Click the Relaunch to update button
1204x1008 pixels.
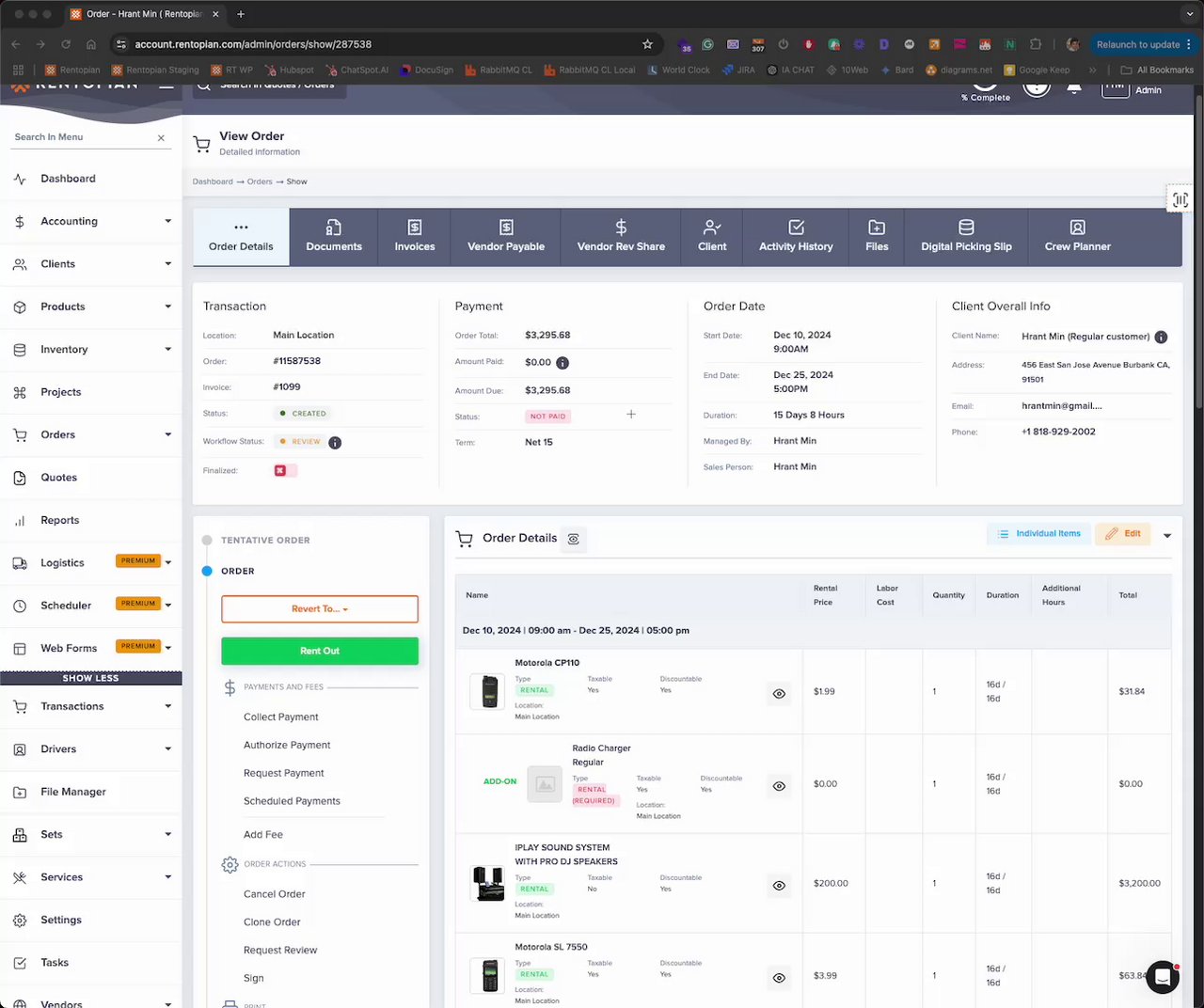point(1144,44)
